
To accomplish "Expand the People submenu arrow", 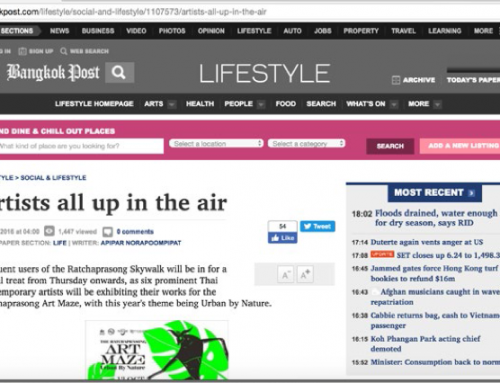I will 261,104.
